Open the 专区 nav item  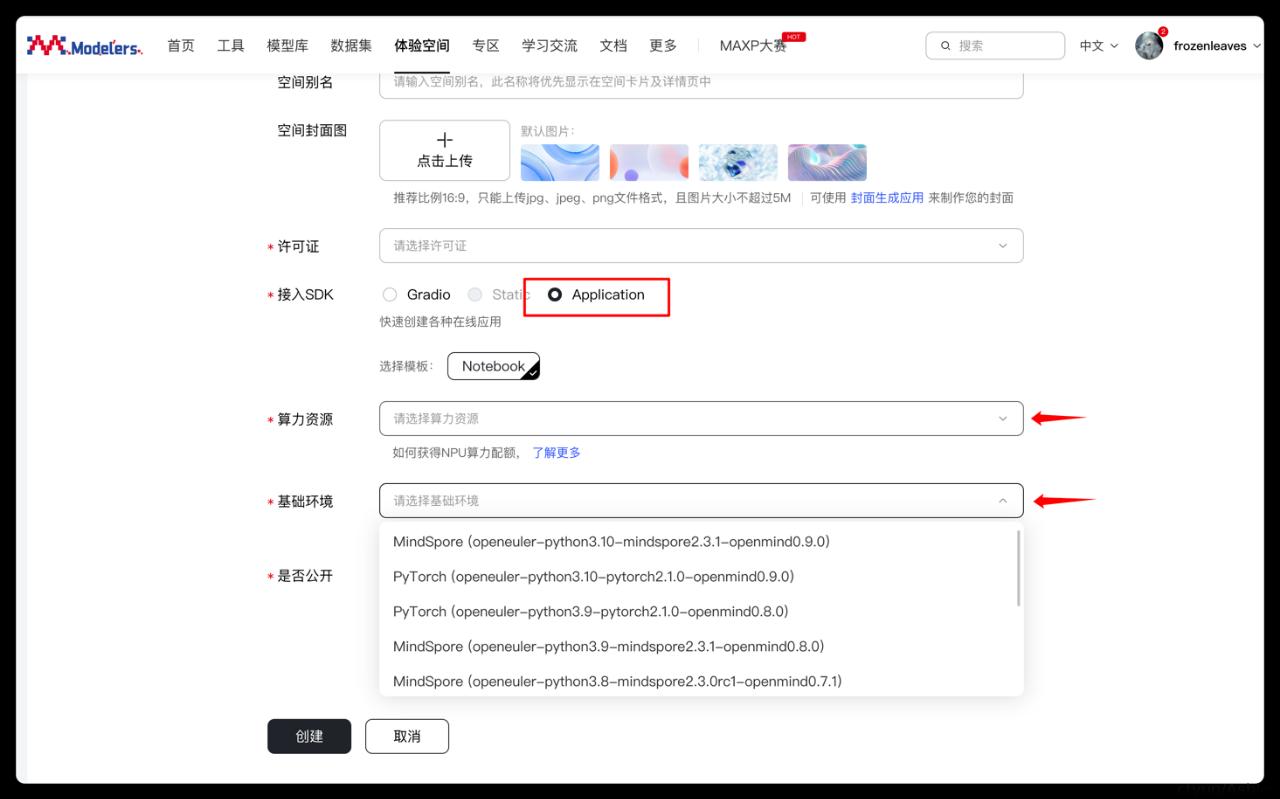tap(486, 46)
